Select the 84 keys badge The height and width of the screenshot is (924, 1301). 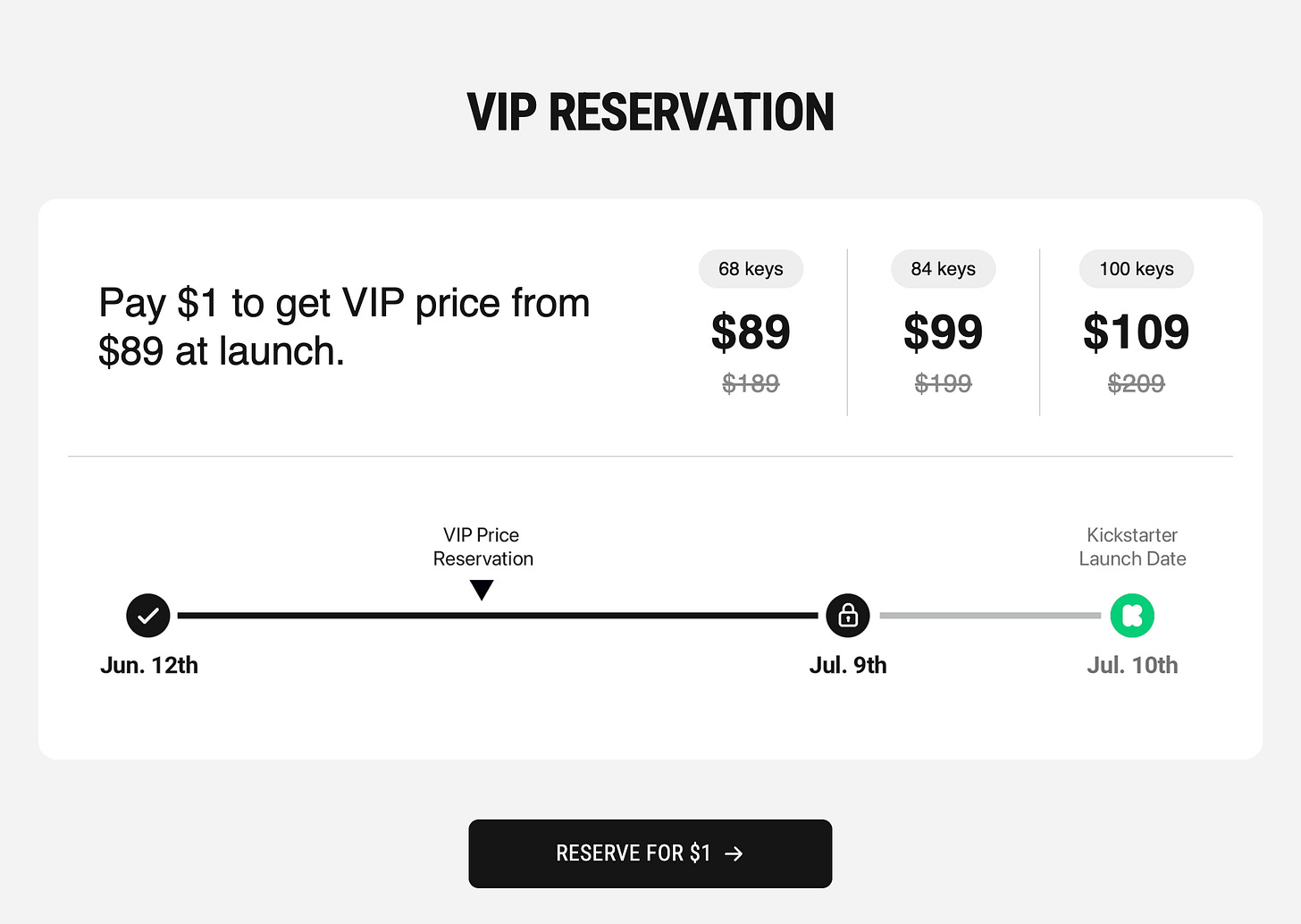[943, 269]
